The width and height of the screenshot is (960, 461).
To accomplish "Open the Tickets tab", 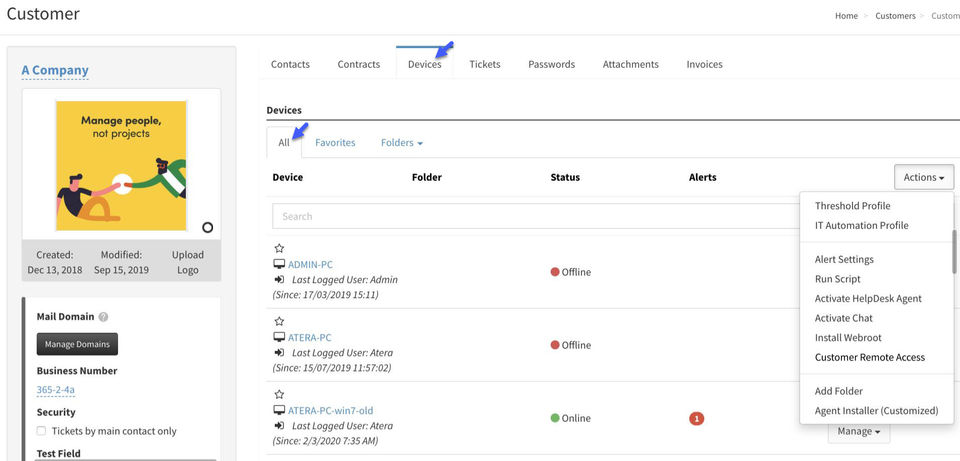I will [x=485, y=64].
